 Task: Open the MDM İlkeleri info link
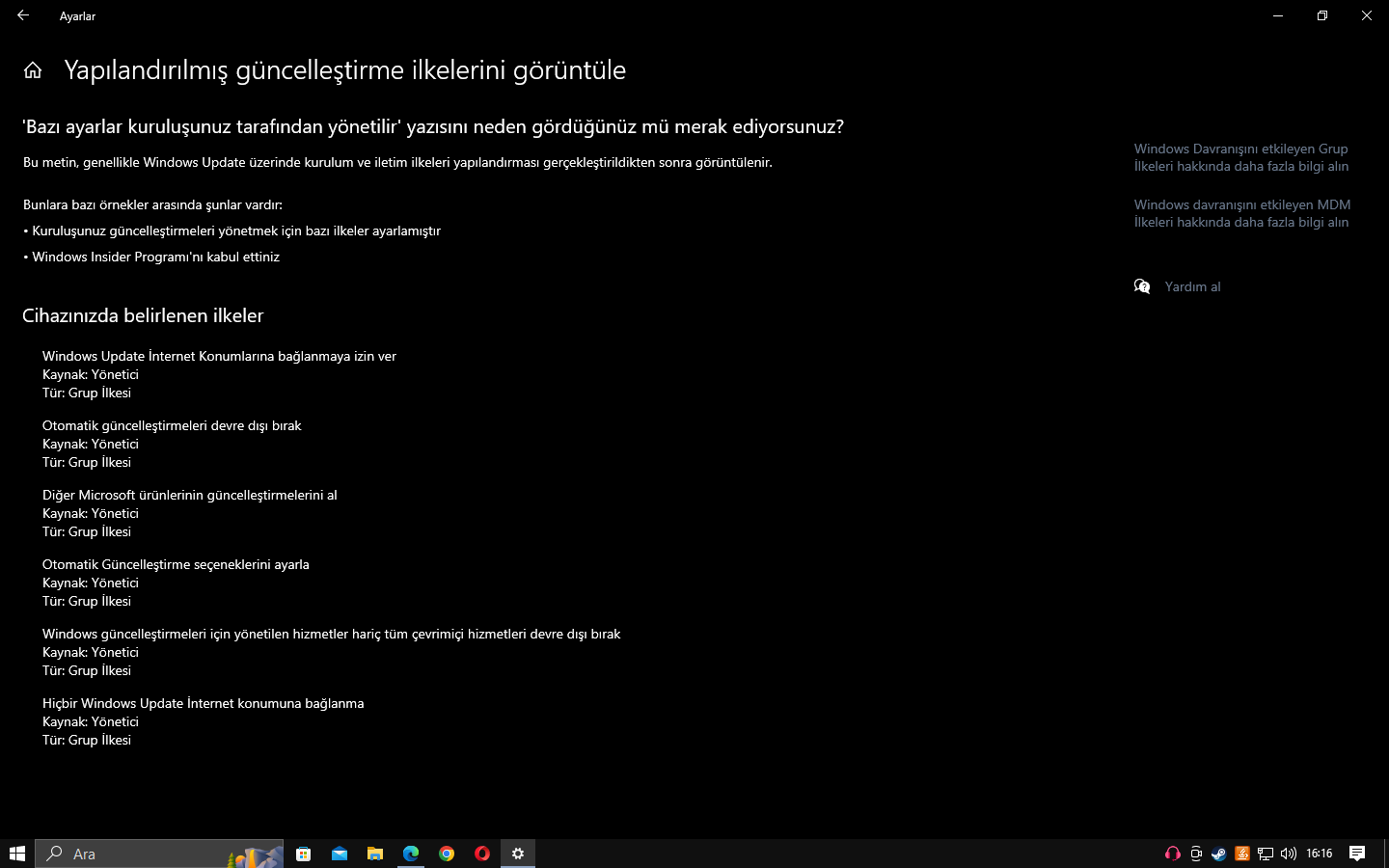(x=1242, y=213)
